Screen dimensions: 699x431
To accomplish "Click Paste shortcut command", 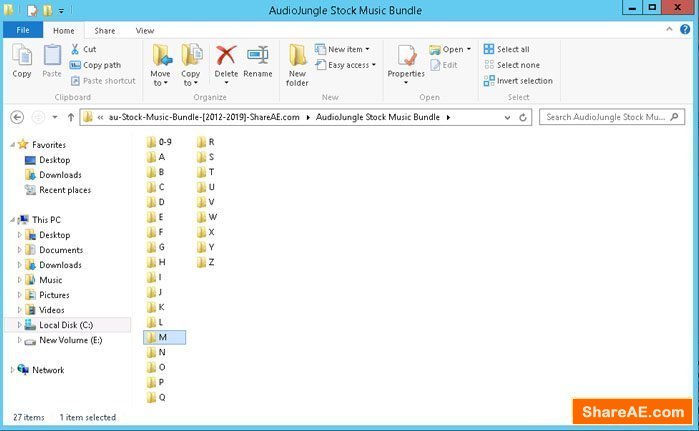I will coord(103,81).
